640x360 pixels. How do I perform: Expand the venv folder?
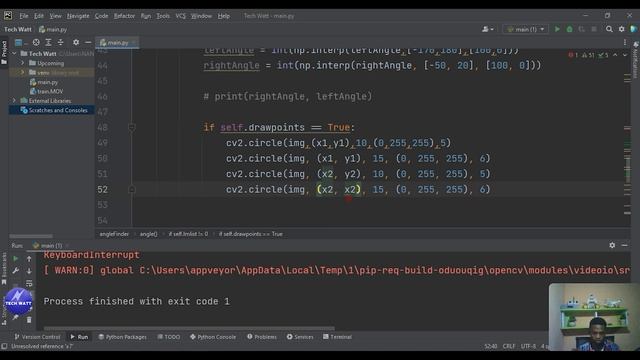point(23,72)
